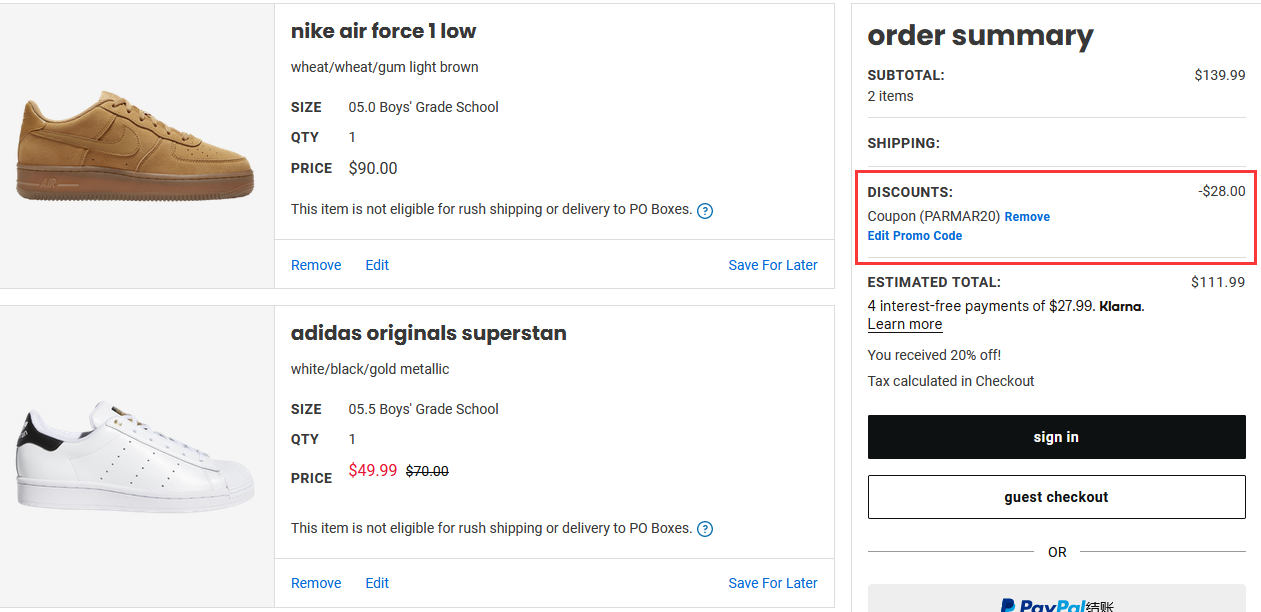Pay with the PayPal button

tap(1056, 599)
